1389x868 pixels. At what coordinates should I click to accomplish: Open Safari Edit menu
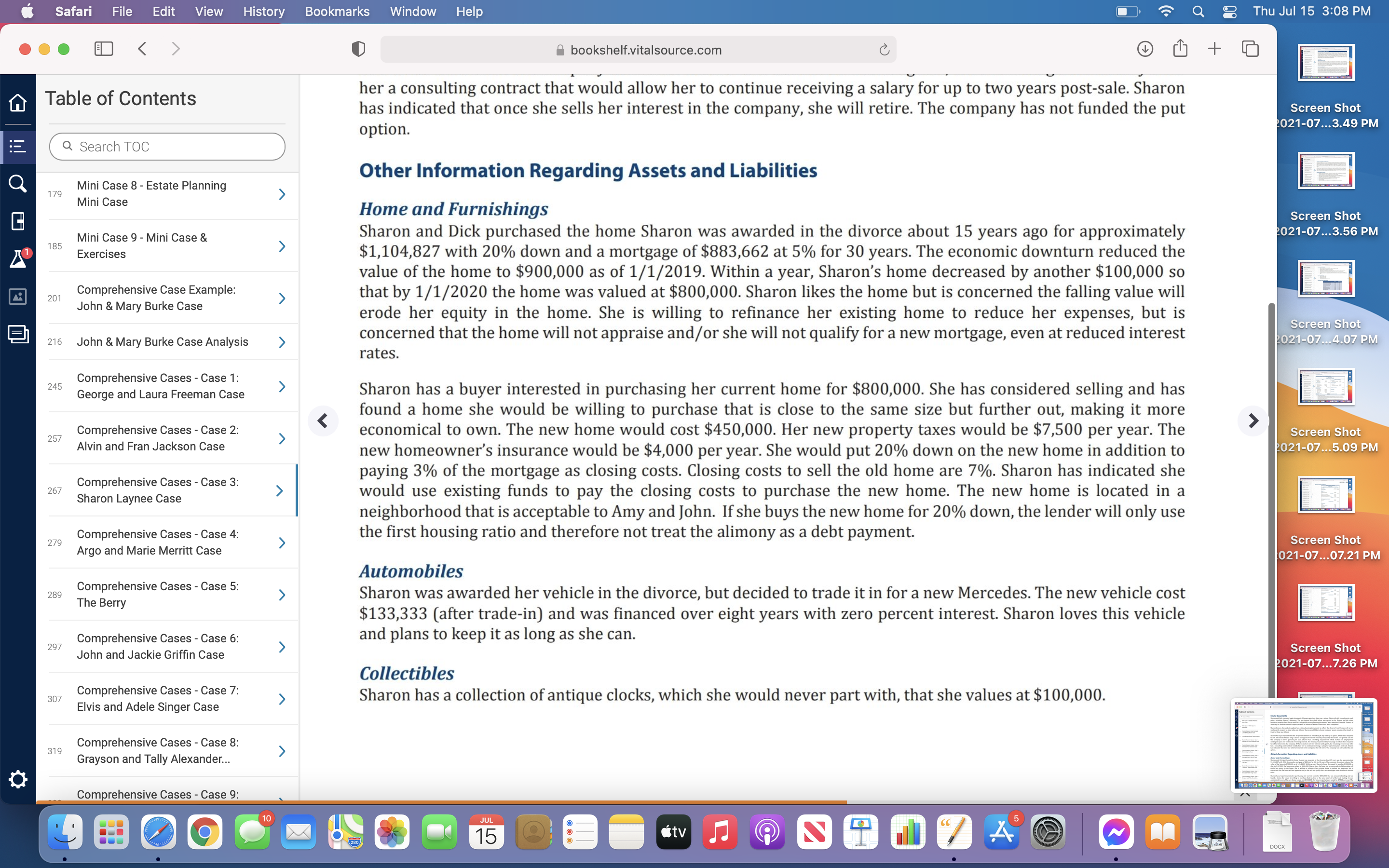(163, 12)
